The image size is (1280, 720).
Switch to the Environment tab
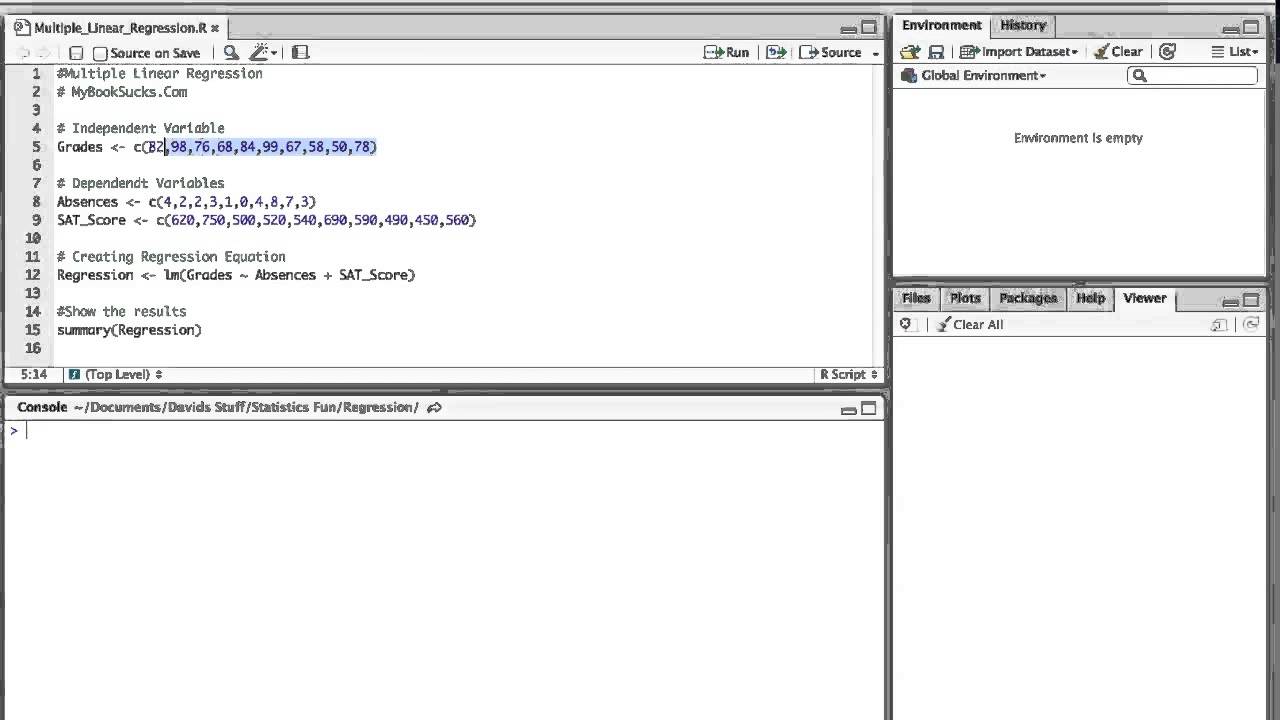[941, 25]
